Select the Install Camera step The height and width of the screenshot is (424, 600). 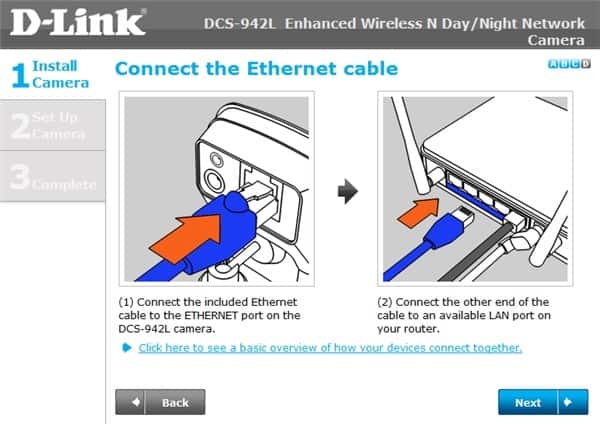click(x=52, y=74)
